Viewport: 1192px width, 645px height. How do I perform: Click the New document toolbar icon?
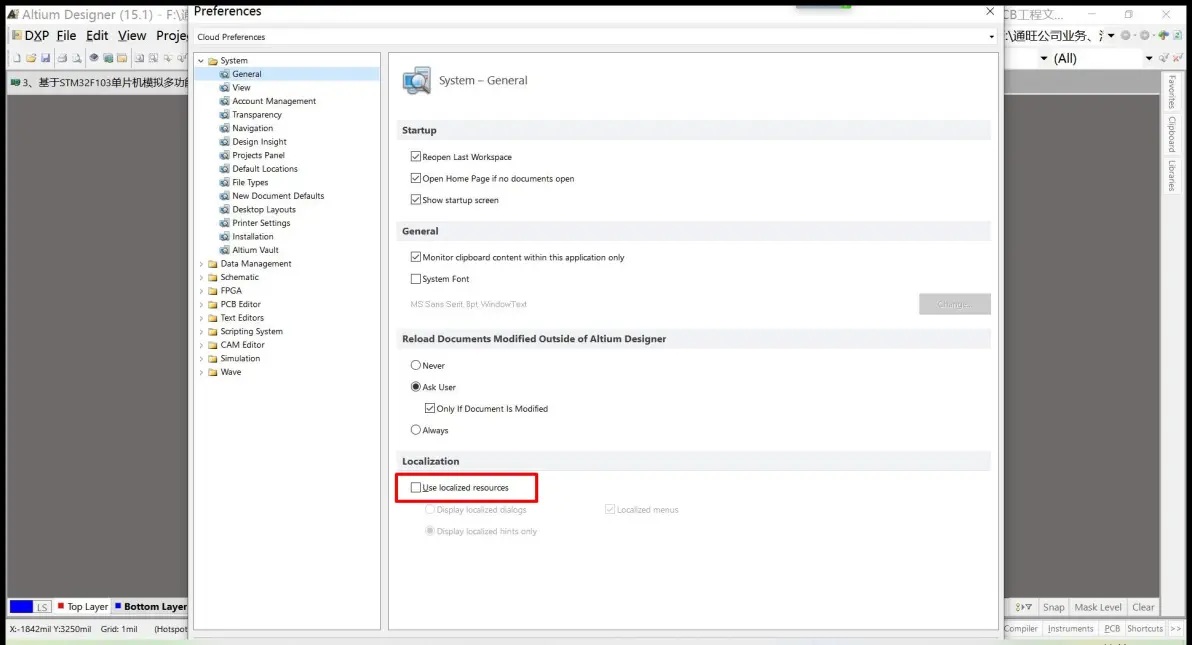[17, 58]
